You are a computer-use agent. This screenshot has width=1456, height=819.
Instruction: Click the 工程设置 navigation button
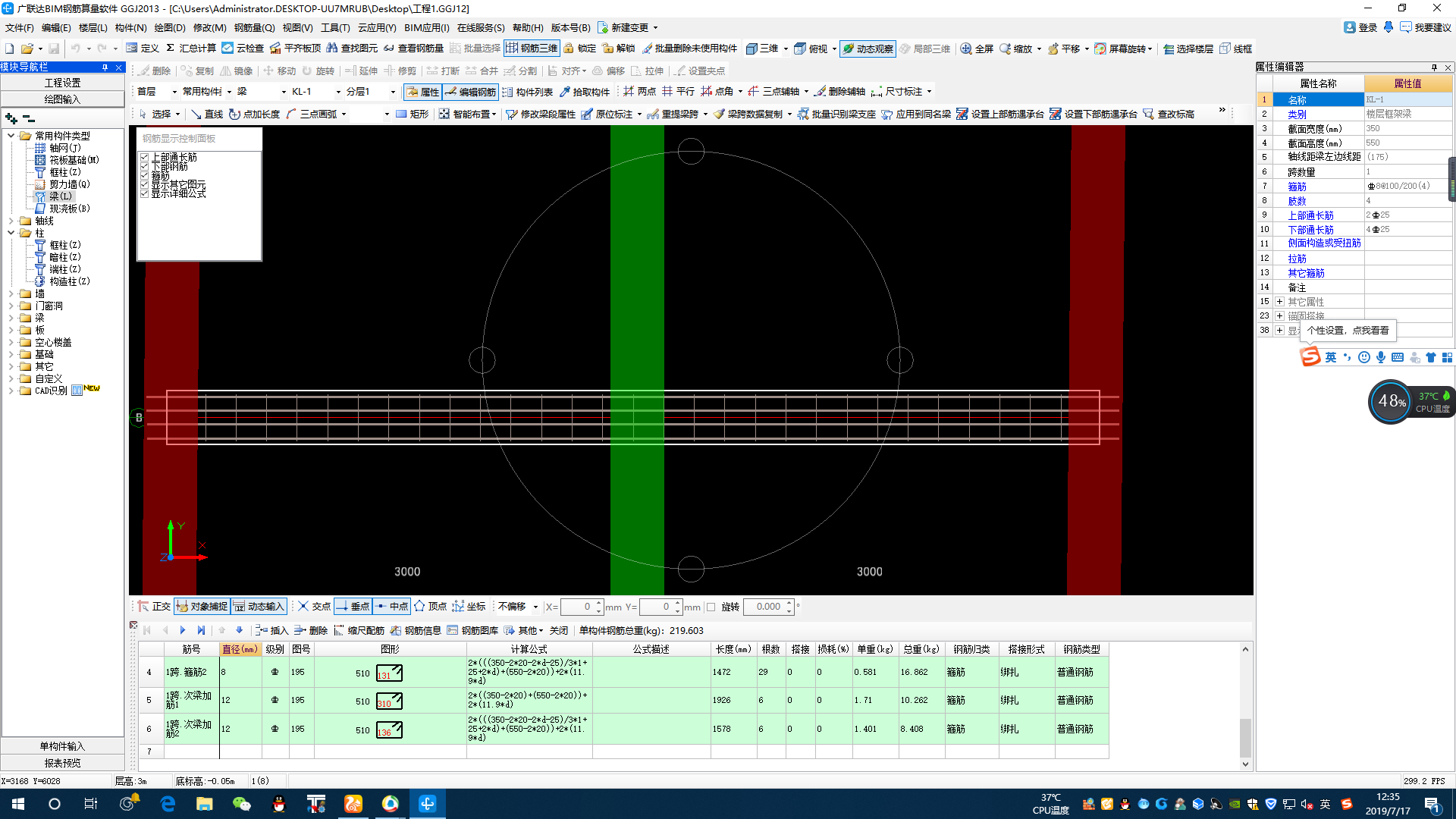pos(62,83)
